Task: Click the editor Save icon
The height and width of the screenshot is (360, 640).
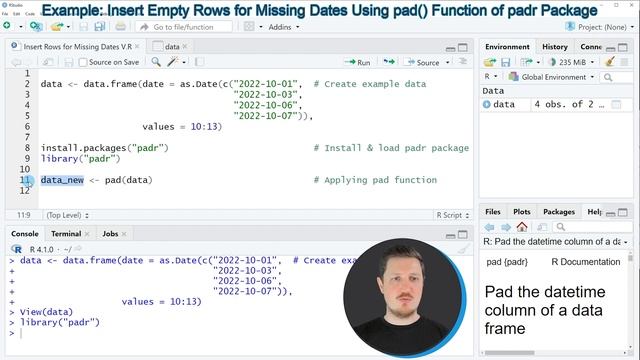Action: 69,62
